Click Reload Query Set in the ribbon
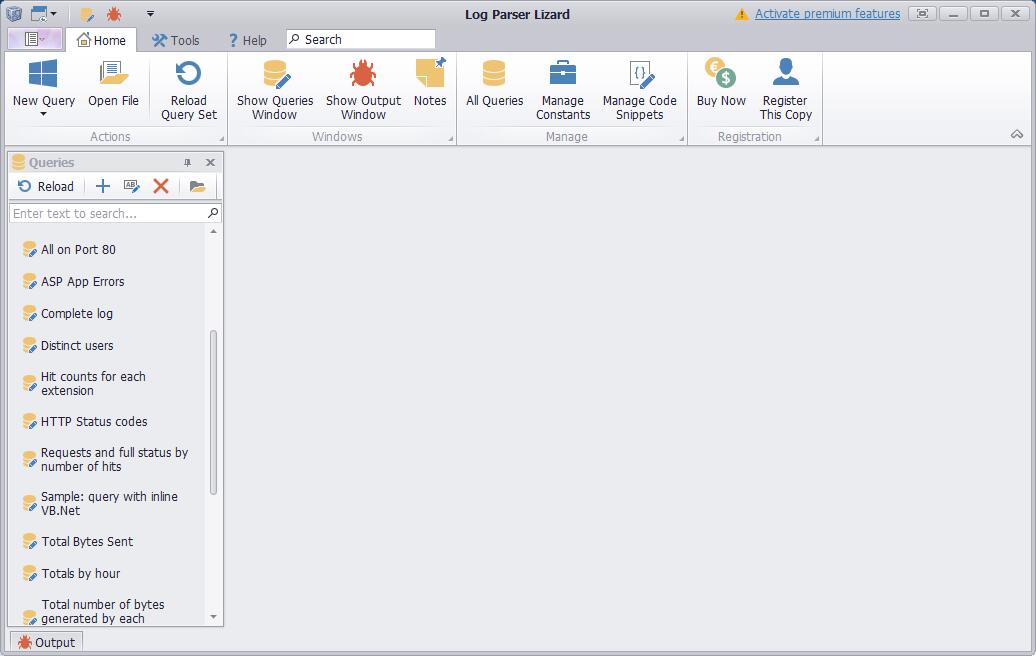 tap(188, 90)
